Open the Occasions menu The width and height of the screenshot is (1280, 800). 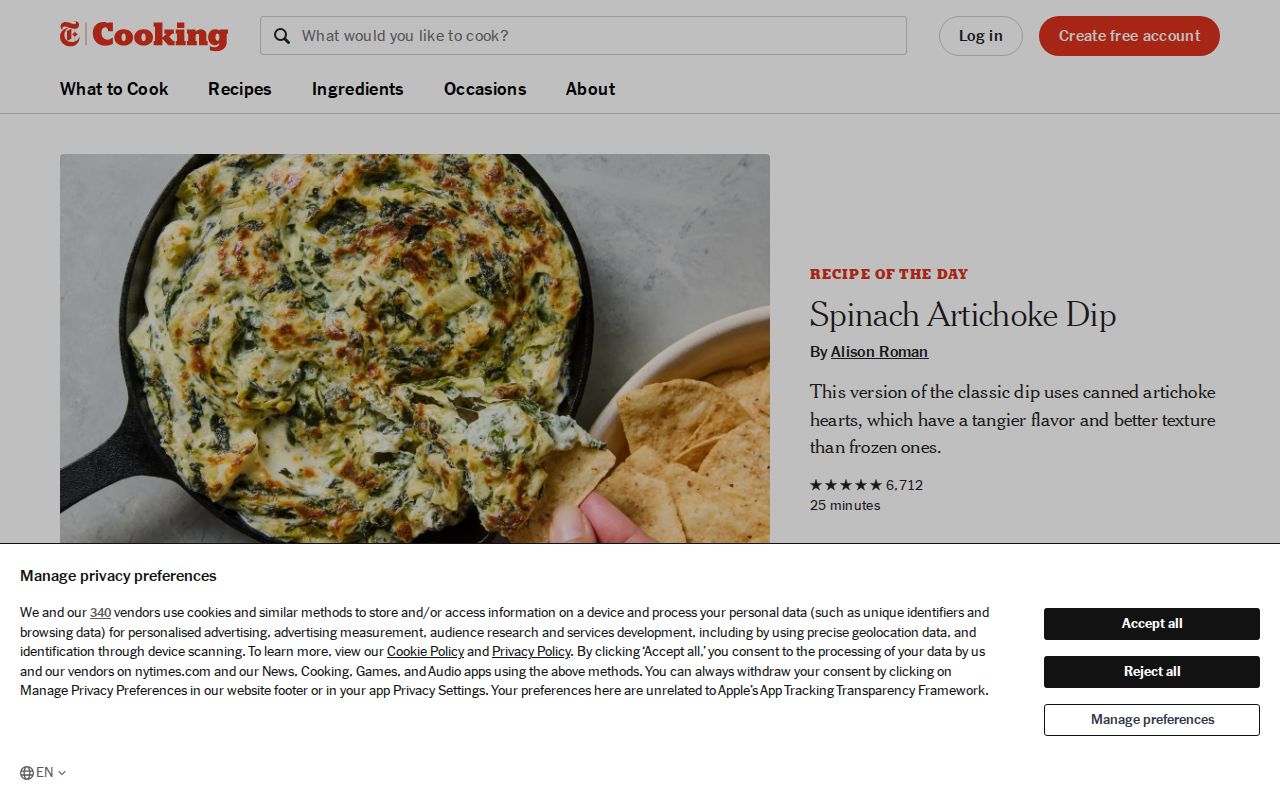[484, 89]
